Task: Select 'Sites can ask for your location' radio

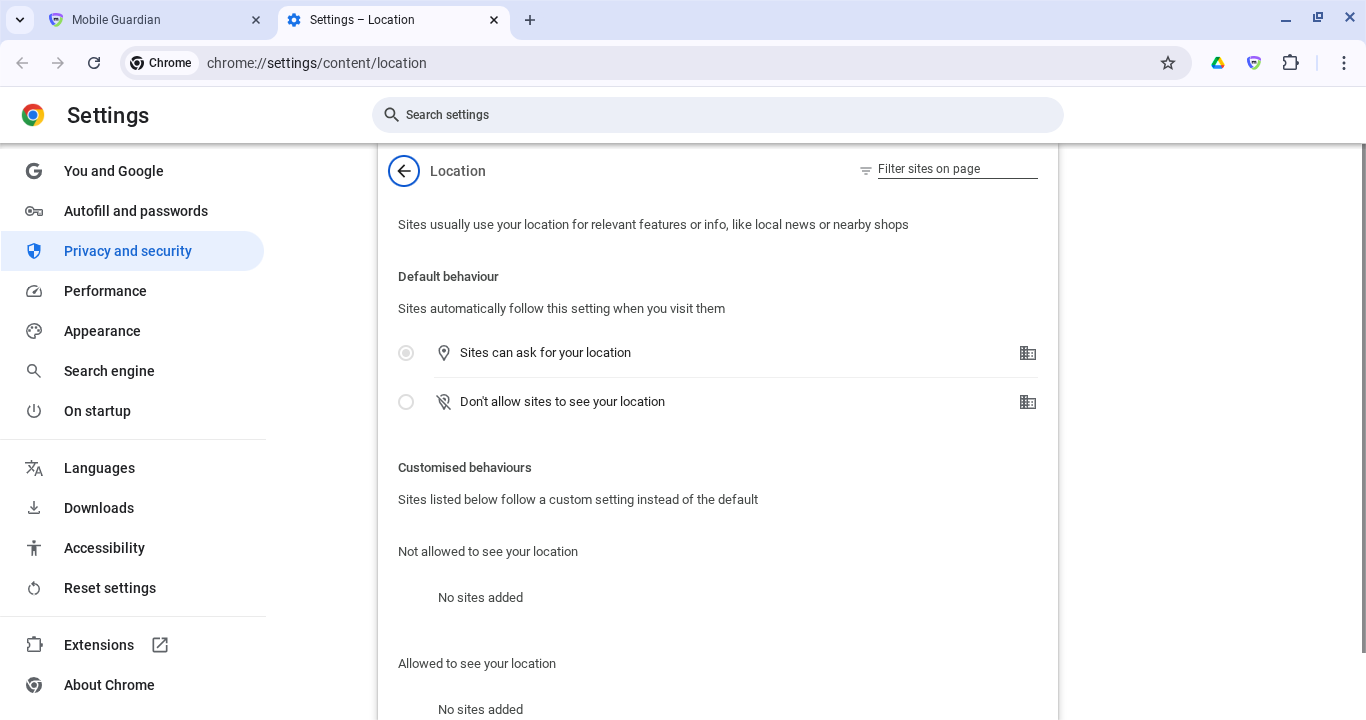Action: pyautogui.click(x=406, y=353)
